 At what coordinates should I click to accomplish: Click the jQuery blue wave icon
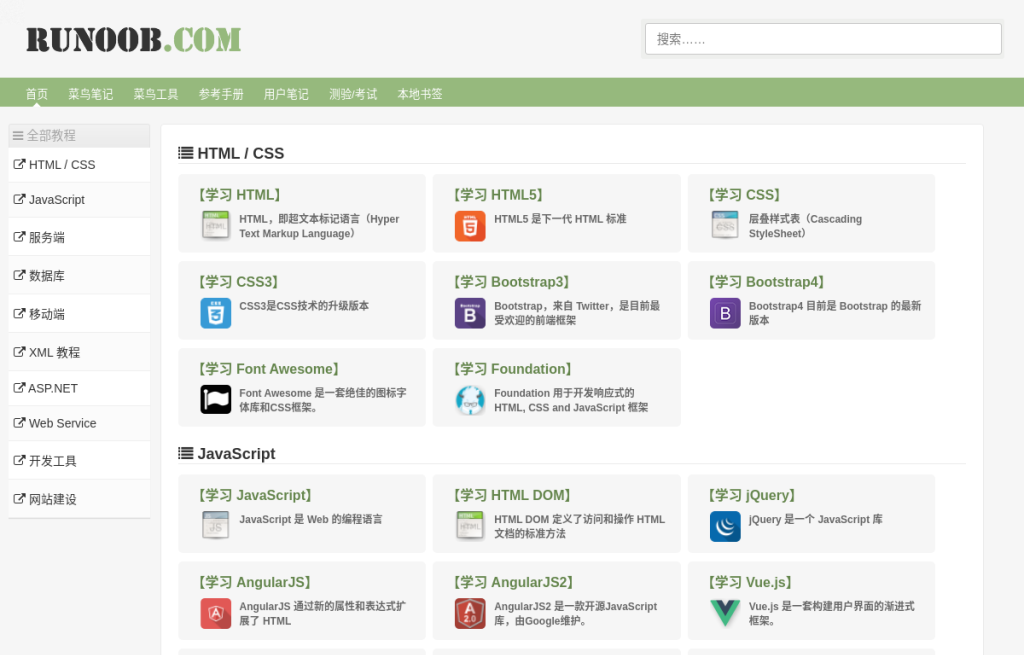pyautogui.click(x=725, y=526)
